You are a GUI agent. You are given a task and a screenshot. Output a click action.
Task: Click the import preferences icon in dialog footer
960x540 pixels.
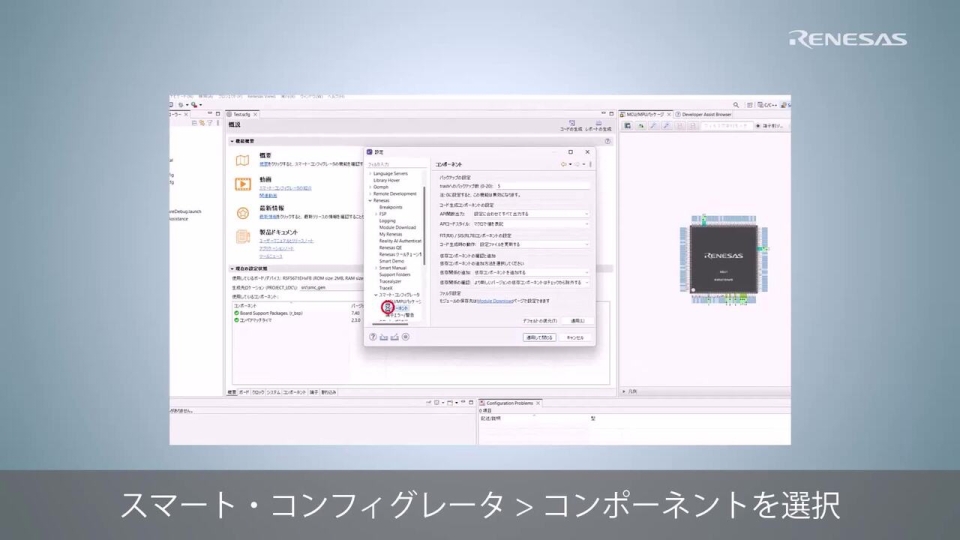point(384,337)
